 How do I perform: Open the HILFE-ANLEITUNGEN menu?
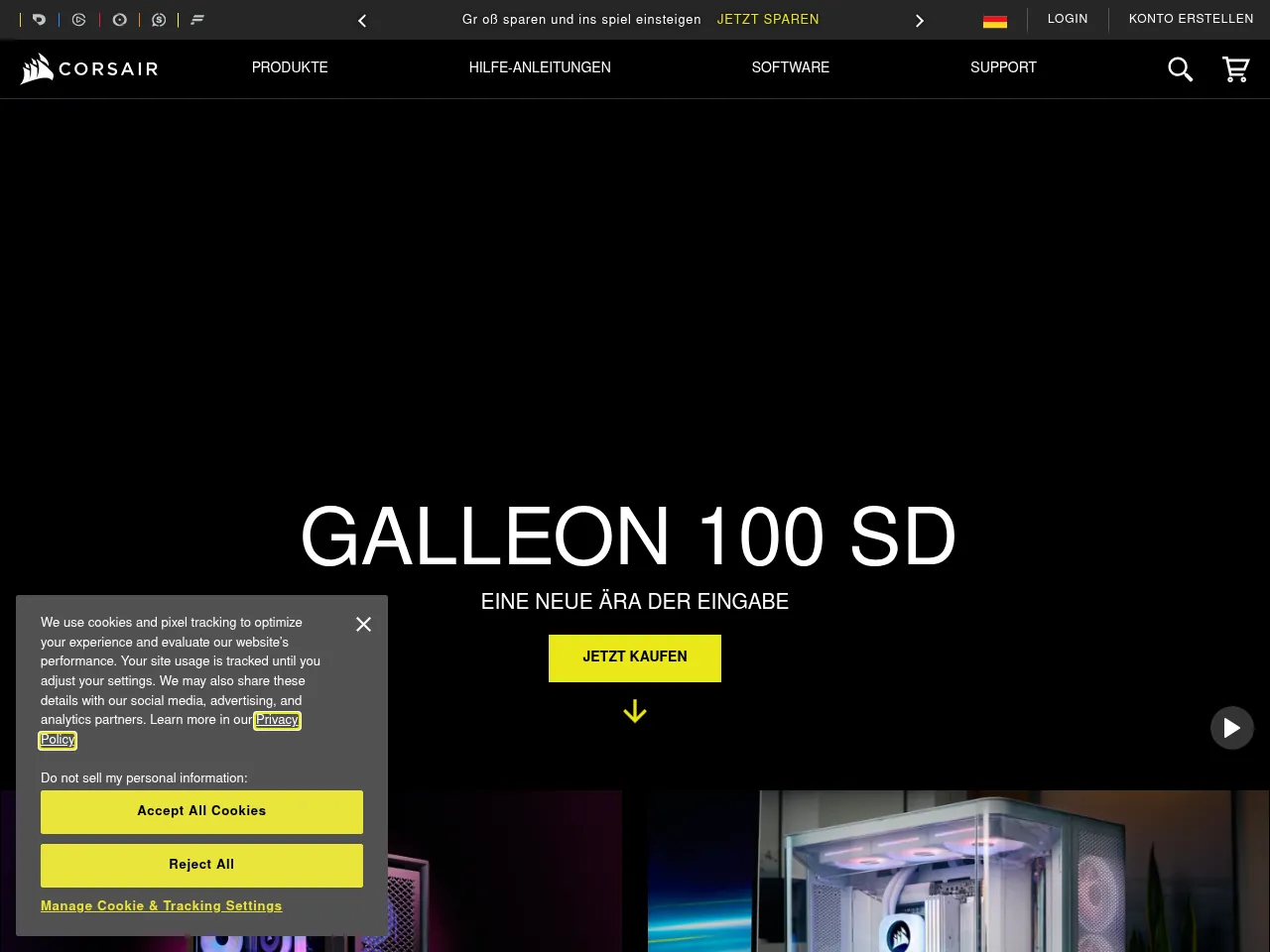[x=540, y=67]
